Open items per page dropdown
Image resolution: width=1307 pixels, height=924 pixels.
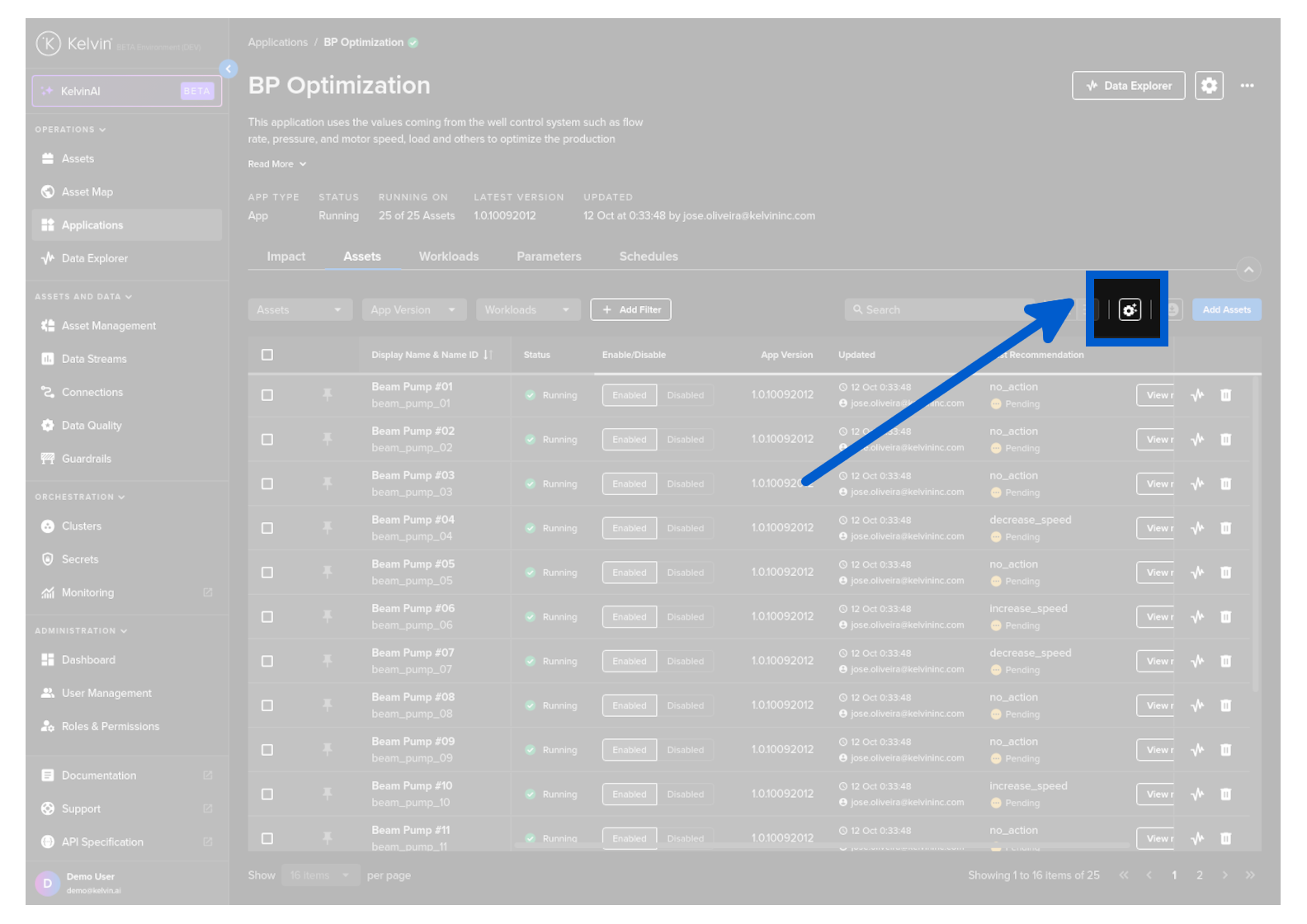(319, 875)
